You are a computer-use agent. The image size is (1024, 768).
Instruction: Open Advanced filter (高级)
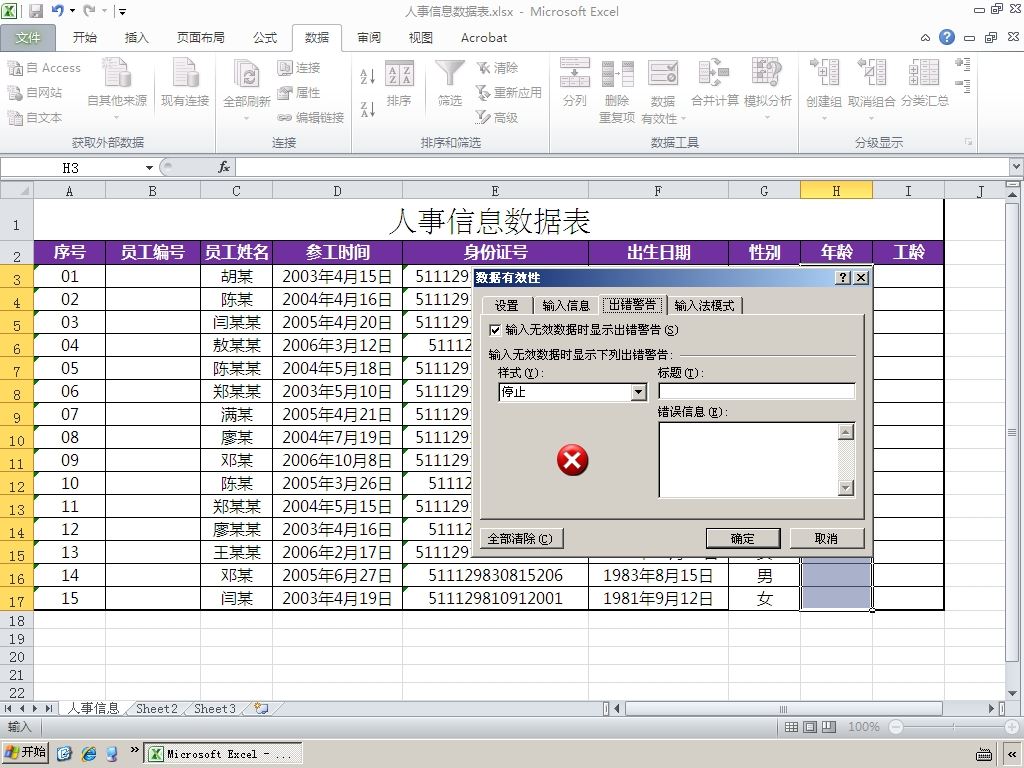click(x=498, y=118)
